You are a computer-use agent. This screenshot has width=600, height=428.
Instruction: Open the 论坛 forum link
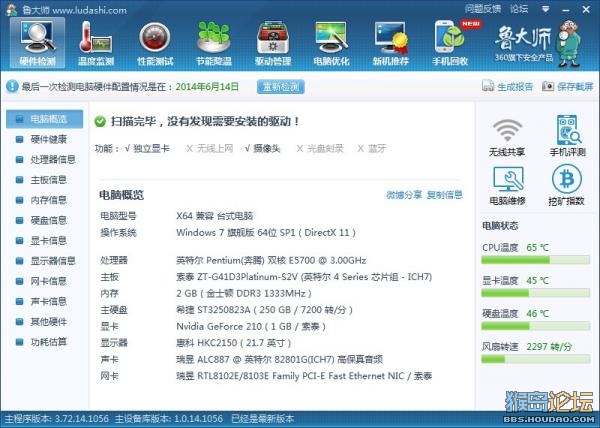519,9
